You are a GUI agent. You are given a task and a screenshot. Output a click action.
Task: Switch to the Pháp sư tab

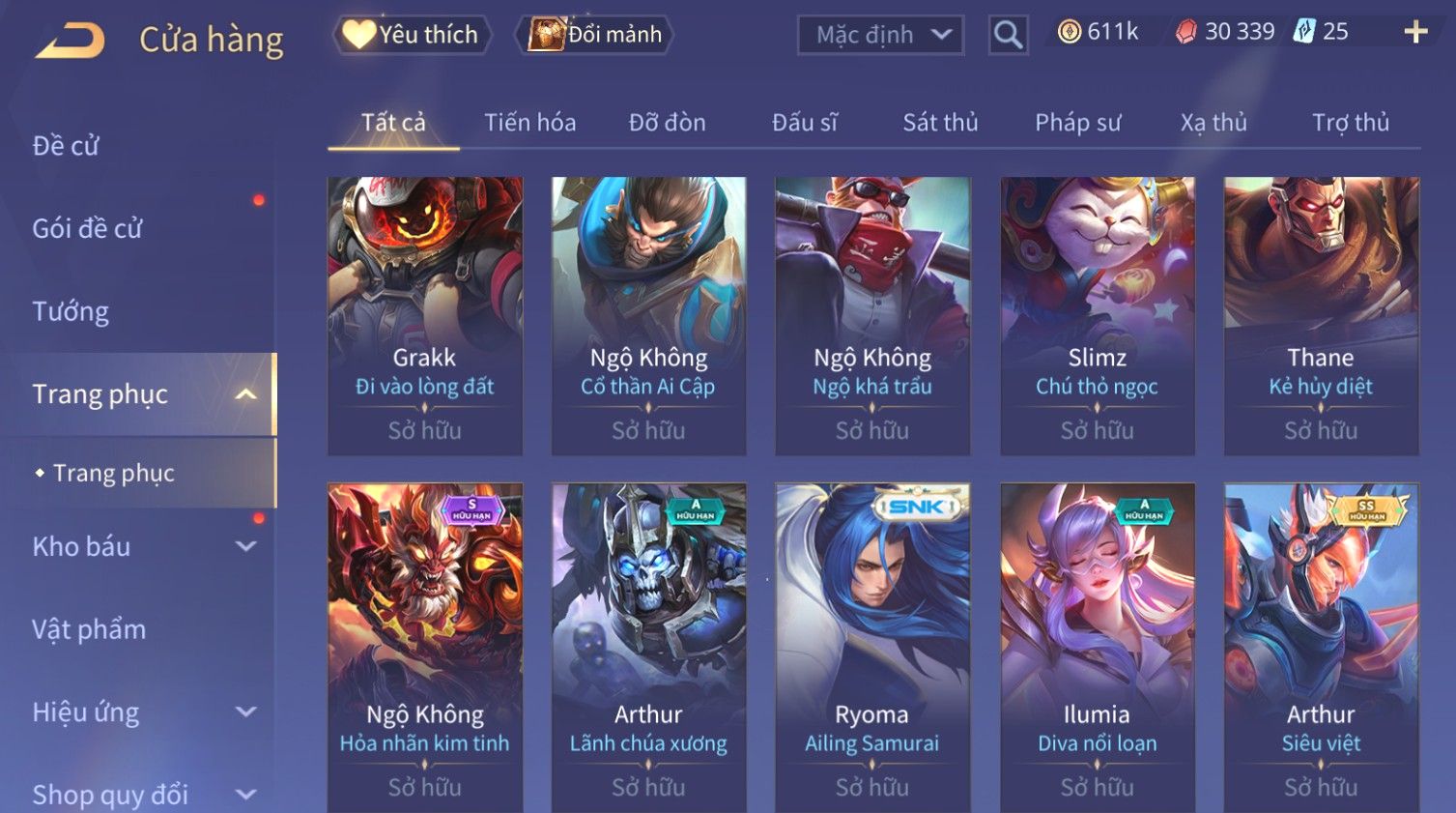pos(1077,123)
